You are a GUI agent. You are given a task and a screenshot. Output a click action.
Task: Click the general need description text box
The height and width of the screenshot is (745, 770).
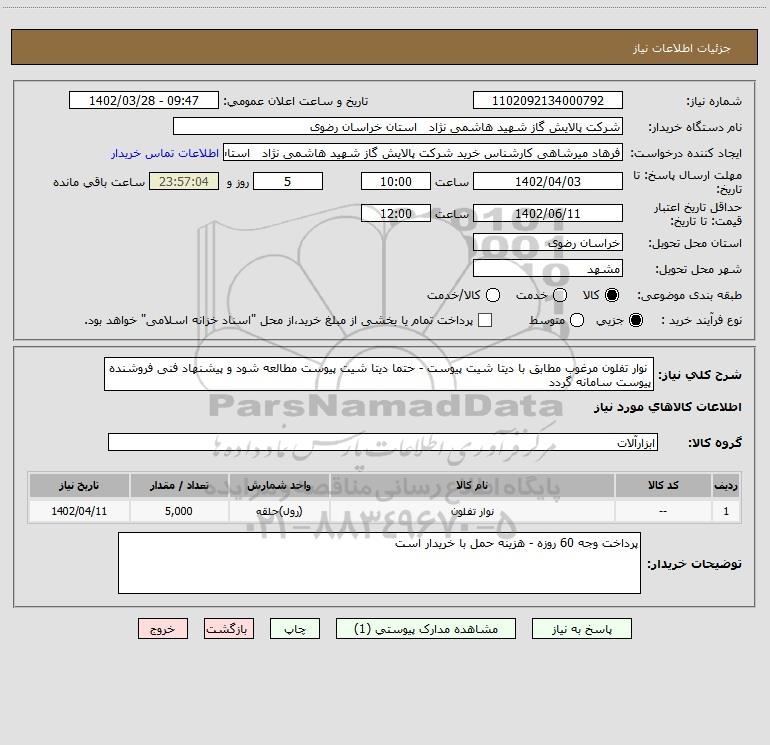pyautogui.click(x=379, y=374)
